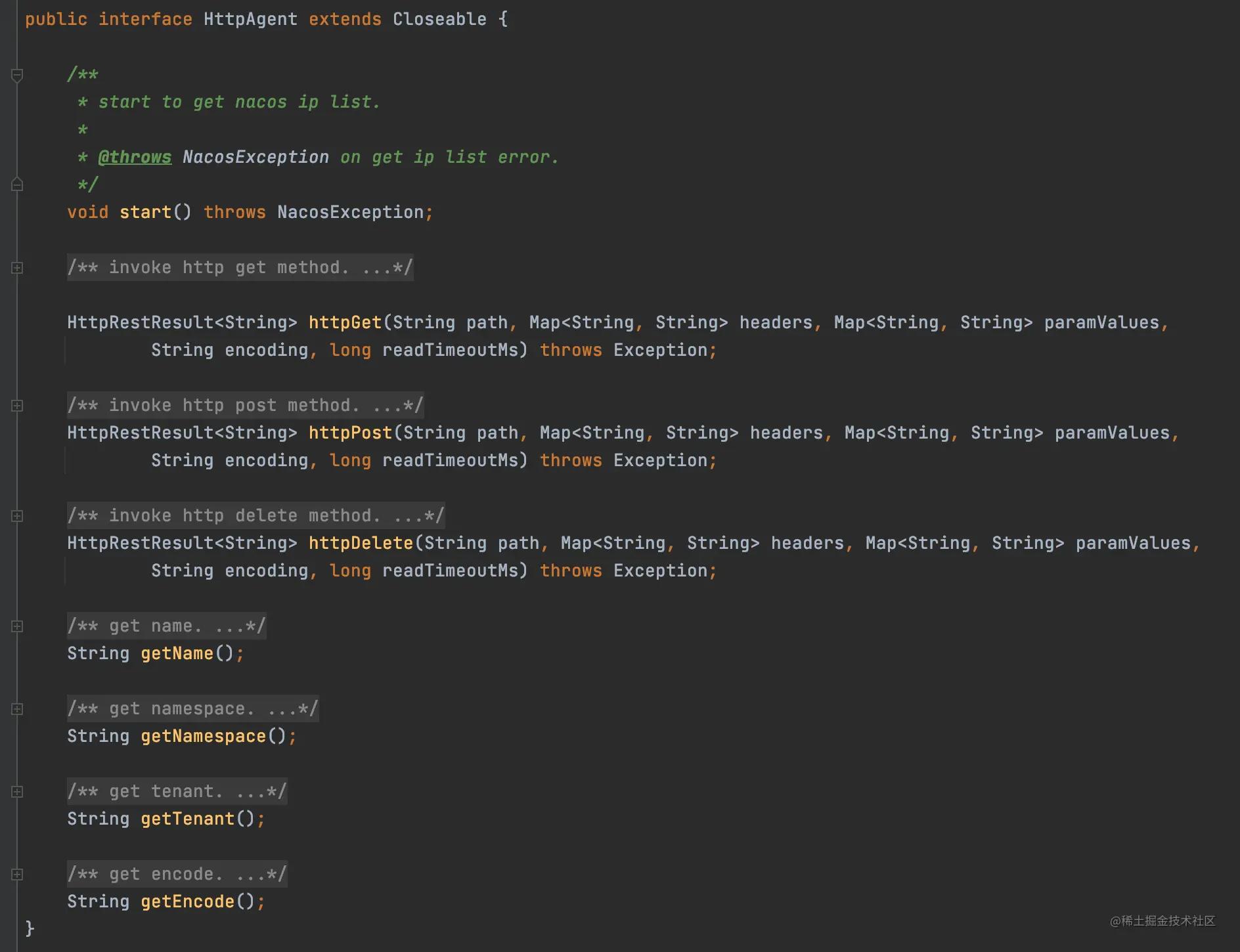Select the httpDelete method identifier
This screenshot has width=1240, height=952.
click(361, 544)
